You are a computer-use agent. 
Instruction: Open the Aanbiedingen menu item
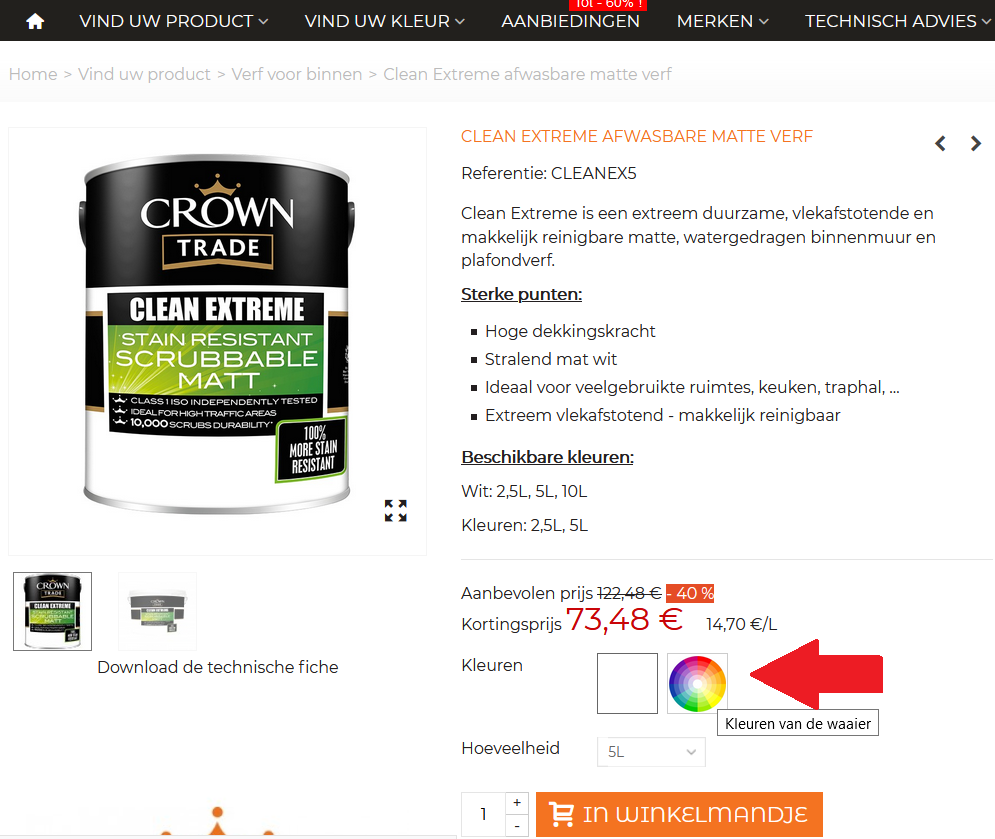click(570, 22)
